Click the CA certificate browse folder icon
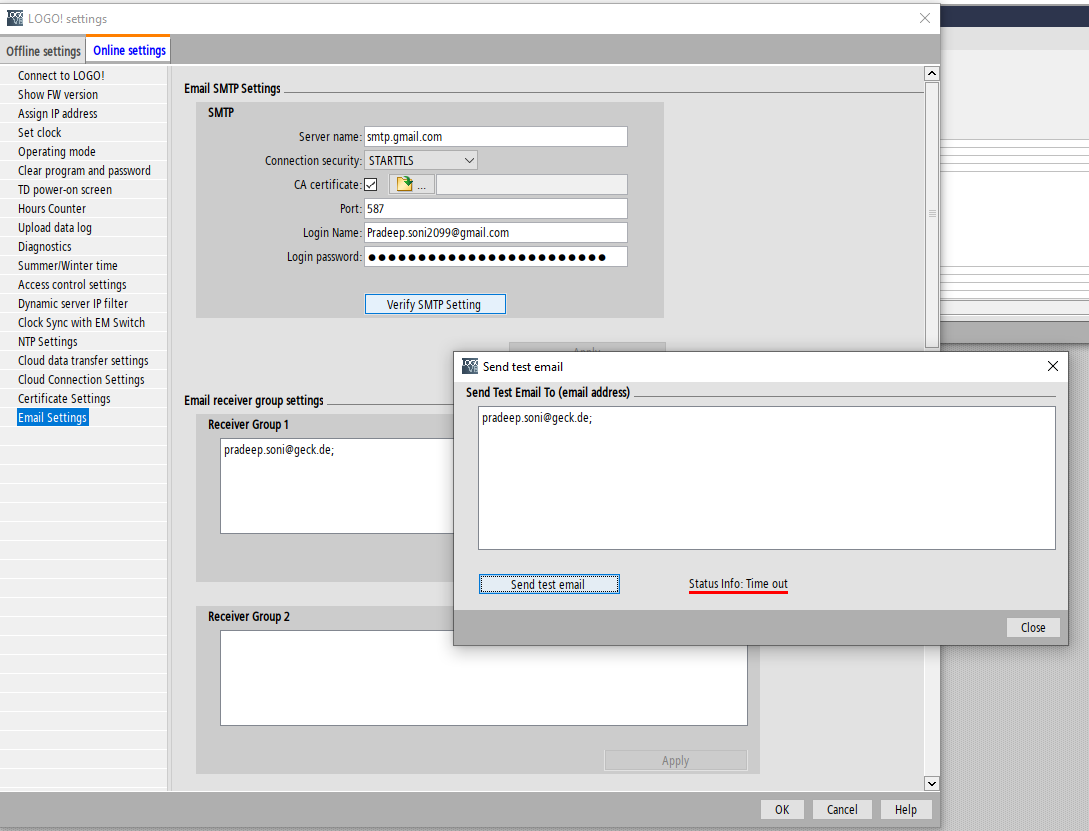The height and width of the screenshot is (831, 1089). 411,185
